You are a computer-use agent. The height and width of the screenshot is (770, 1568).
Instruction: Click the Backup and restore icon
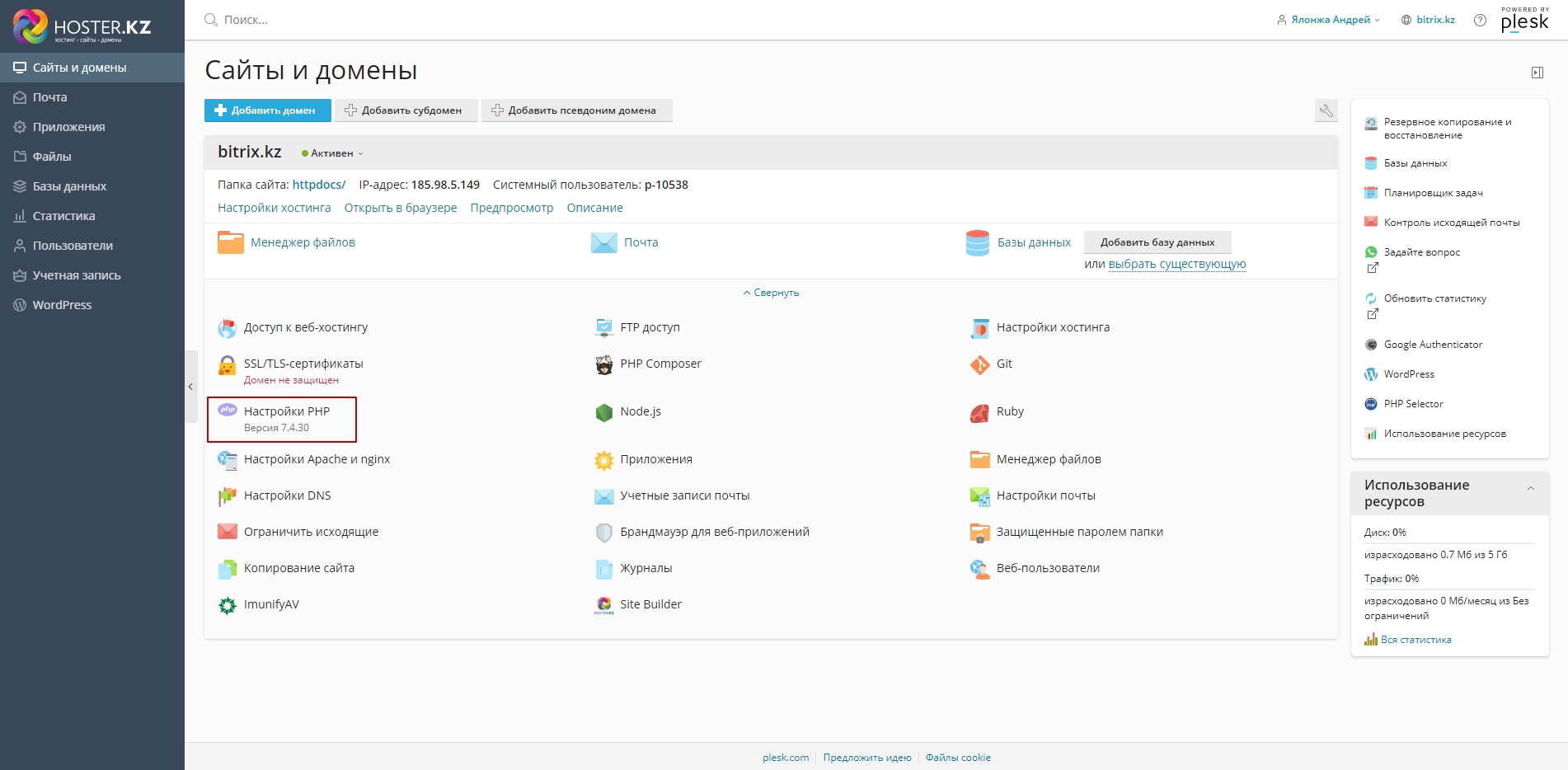pos(1371,124)
